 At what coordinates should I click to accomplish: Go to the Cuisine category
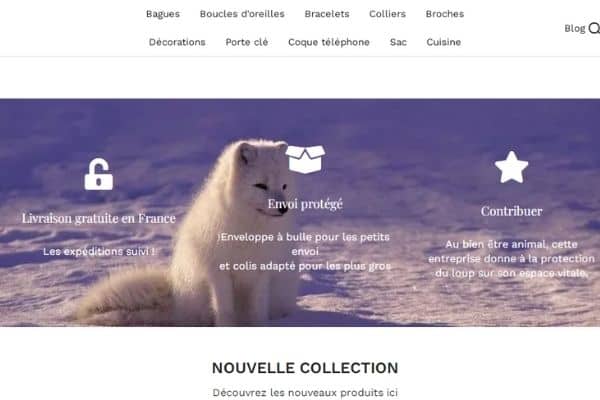[x=443, y=42]
